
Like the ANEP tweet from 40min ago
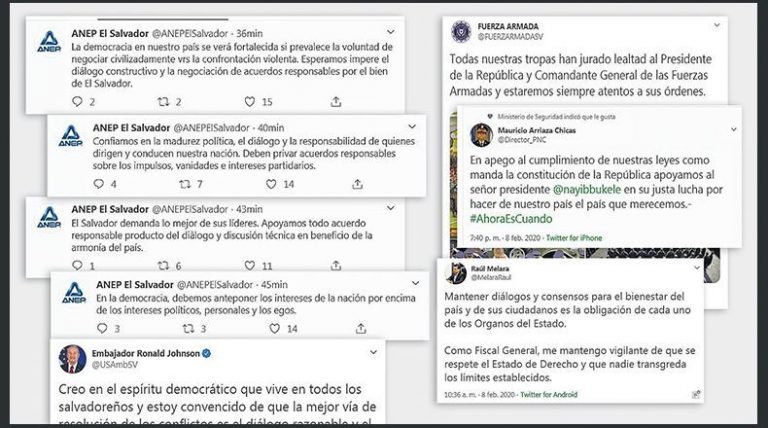(271, 184)
